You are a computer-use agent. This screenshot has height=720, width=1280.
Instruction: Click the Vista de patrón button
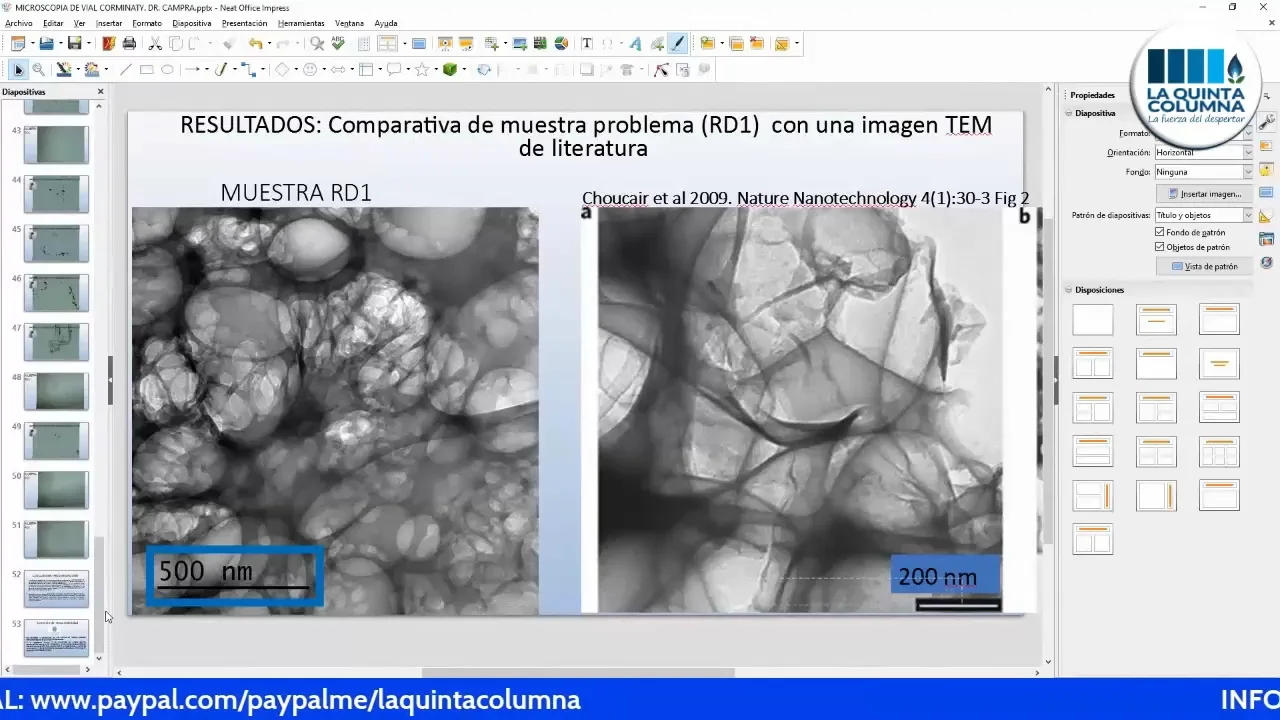[1204, 267]
